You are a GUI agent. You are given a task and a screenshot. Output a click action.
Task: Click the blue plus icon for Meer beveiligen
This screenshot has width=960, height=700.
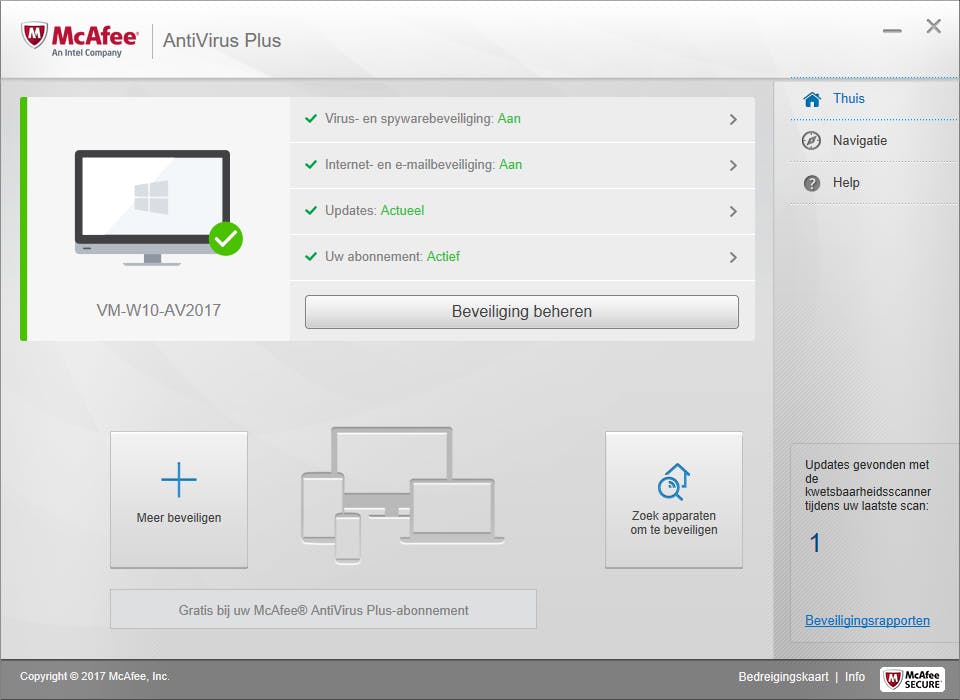click(179, 479)
